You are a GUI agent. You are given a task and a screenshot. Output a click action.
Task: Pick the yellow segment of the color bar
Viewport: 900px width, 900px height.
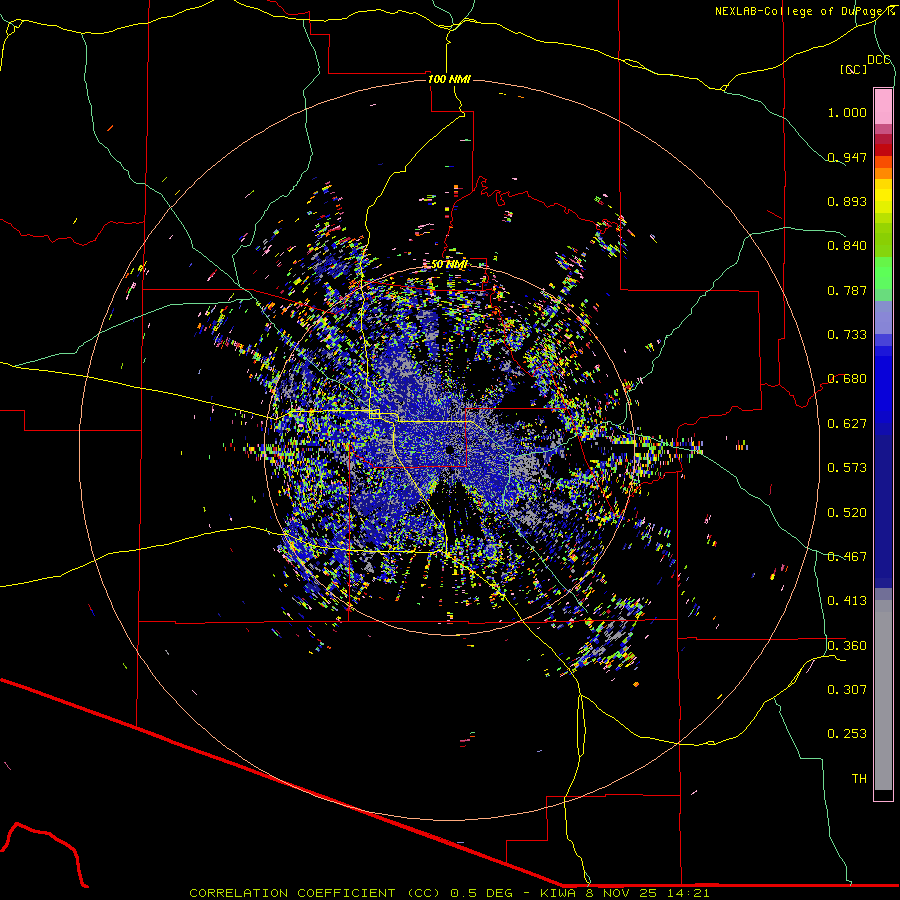[883, 196]
